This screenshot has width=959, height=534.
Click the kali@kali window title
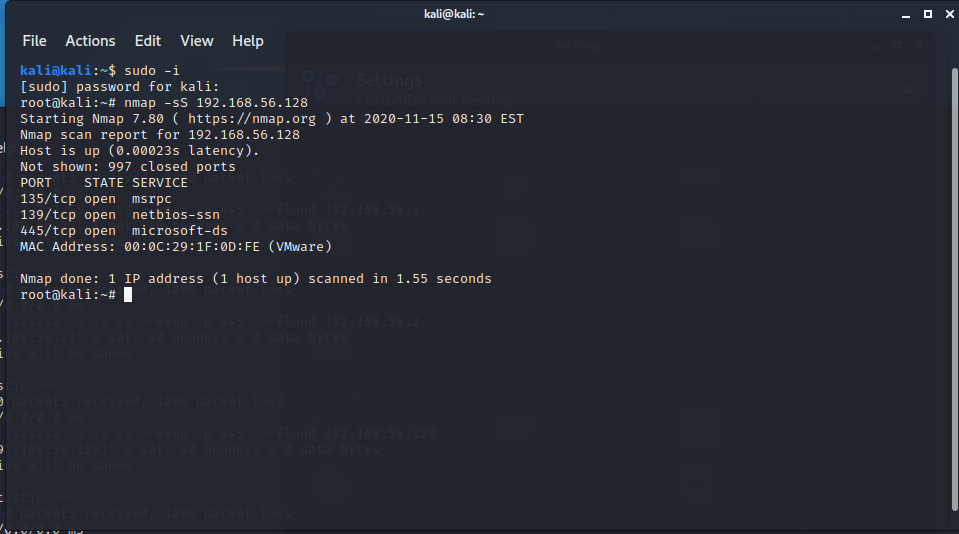[x=454, y=14]
